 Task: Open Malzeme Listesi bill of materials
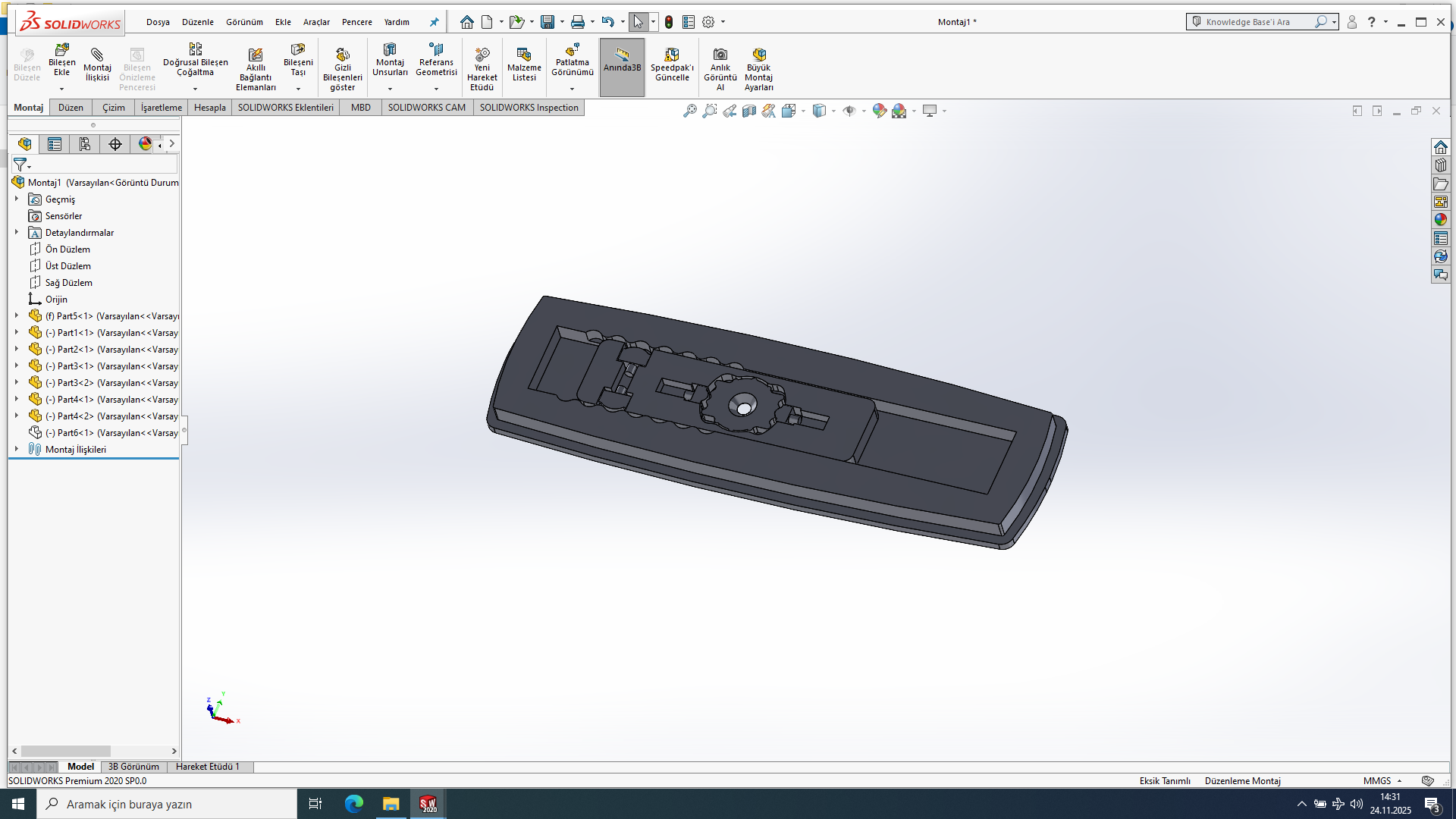524,55
